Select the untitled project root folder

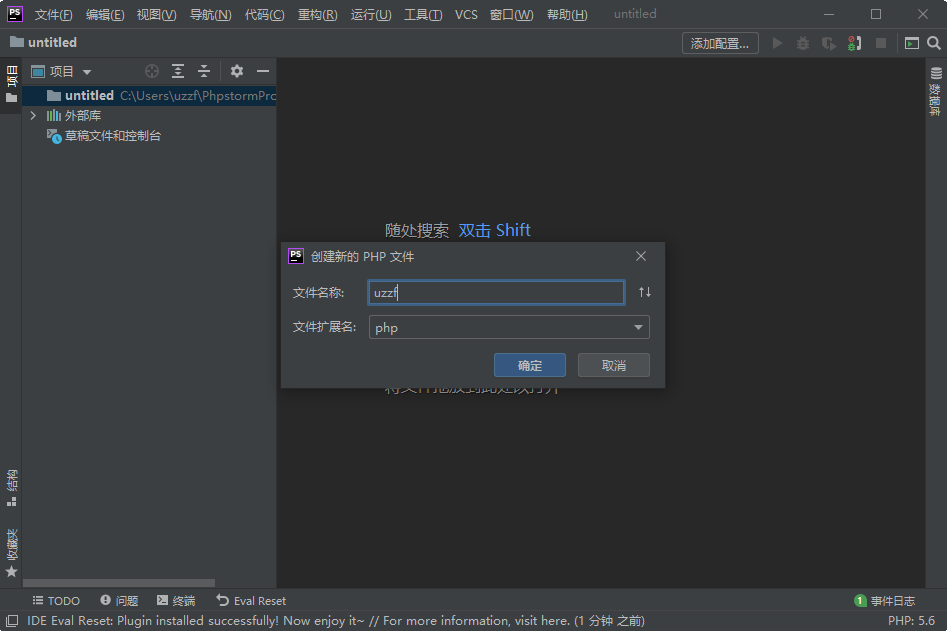click(x=150, y=95)
